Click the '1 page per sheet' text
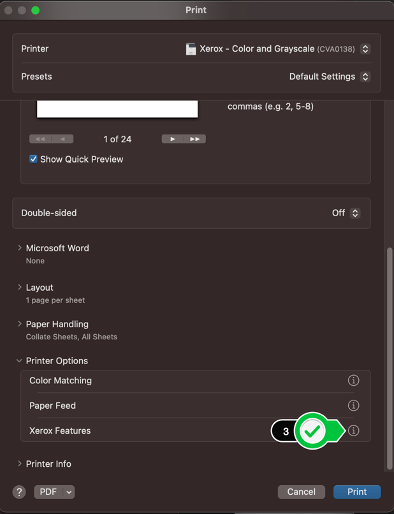The height and width of the screenshot is (514, 394). 55,300
